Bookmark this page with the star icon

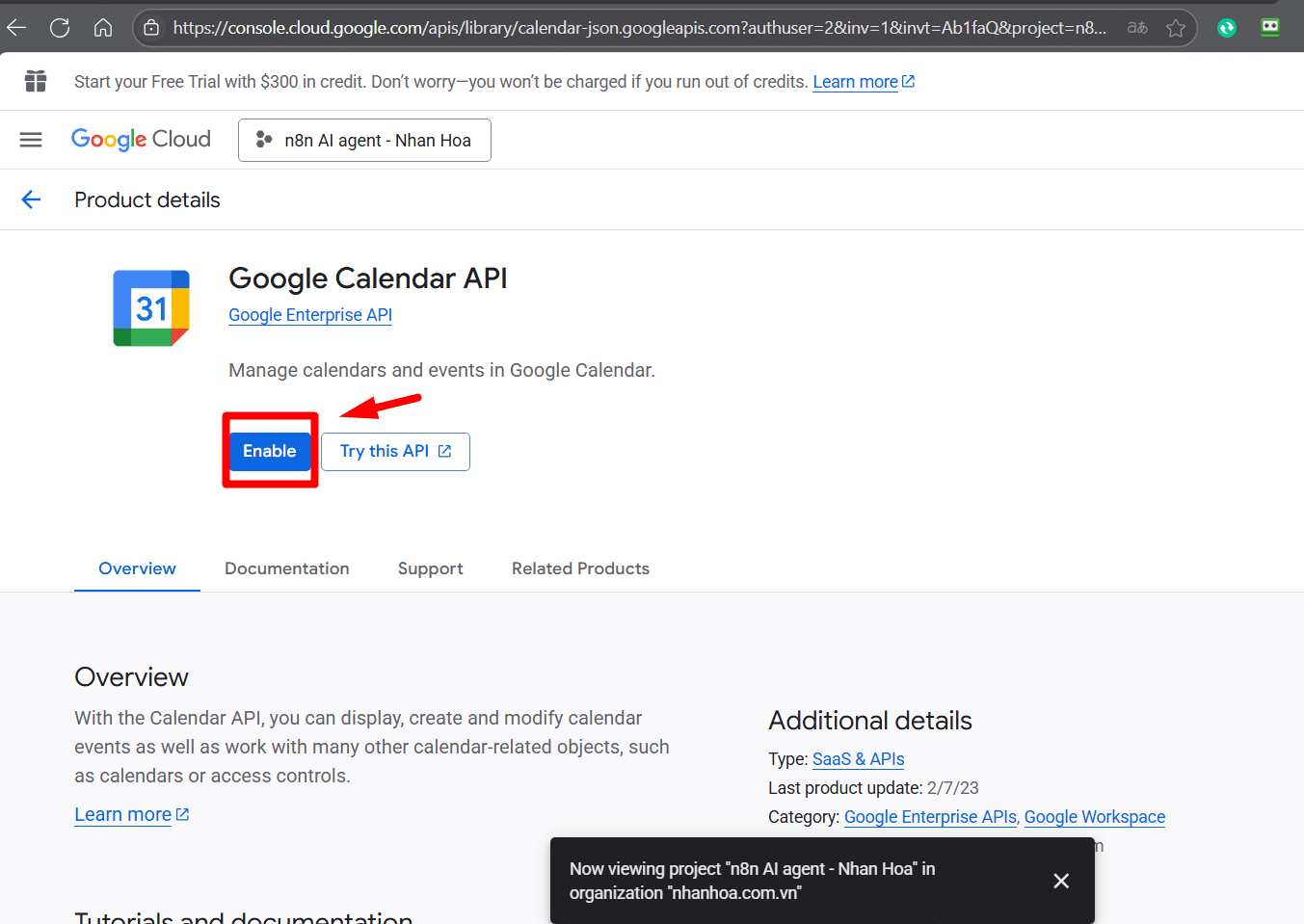(1176, 28)
